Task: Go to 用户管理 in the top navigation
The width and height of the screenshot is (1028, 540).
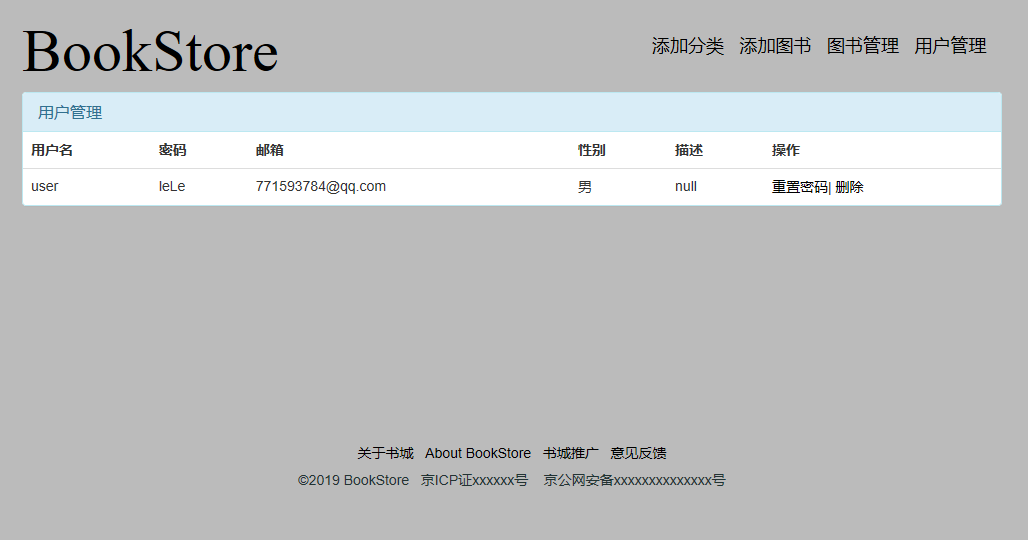Action: [x=950, y=46]
